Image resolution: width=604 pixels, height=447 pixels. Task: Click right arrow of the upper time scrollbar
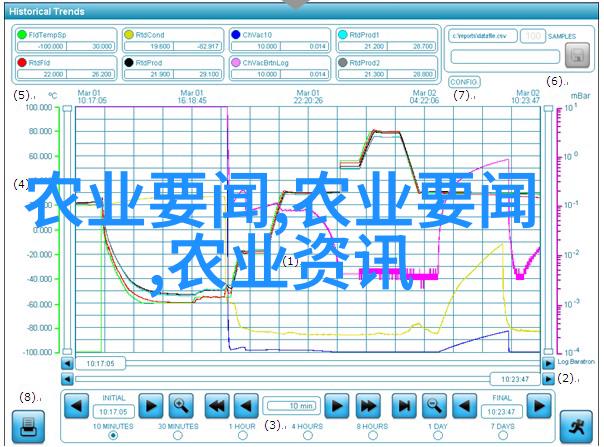pos(548,363)
